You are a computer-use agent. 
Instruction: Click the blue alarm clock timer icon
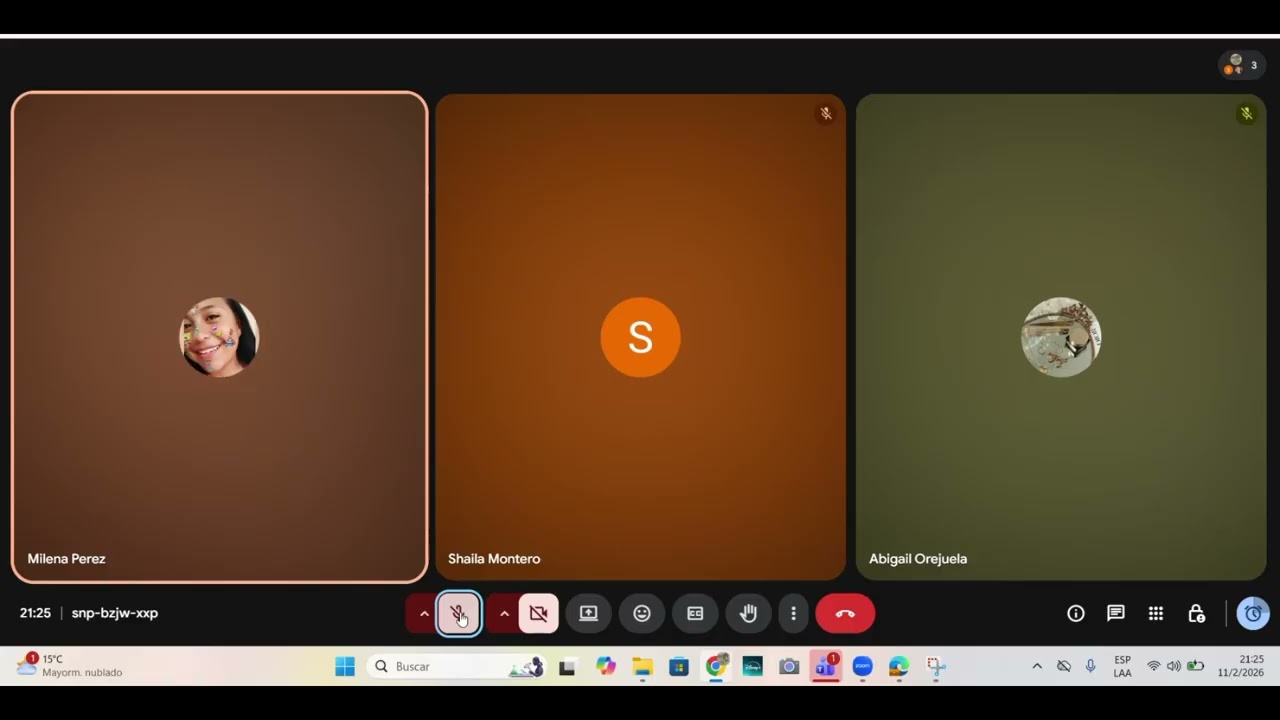point(1253,614)
